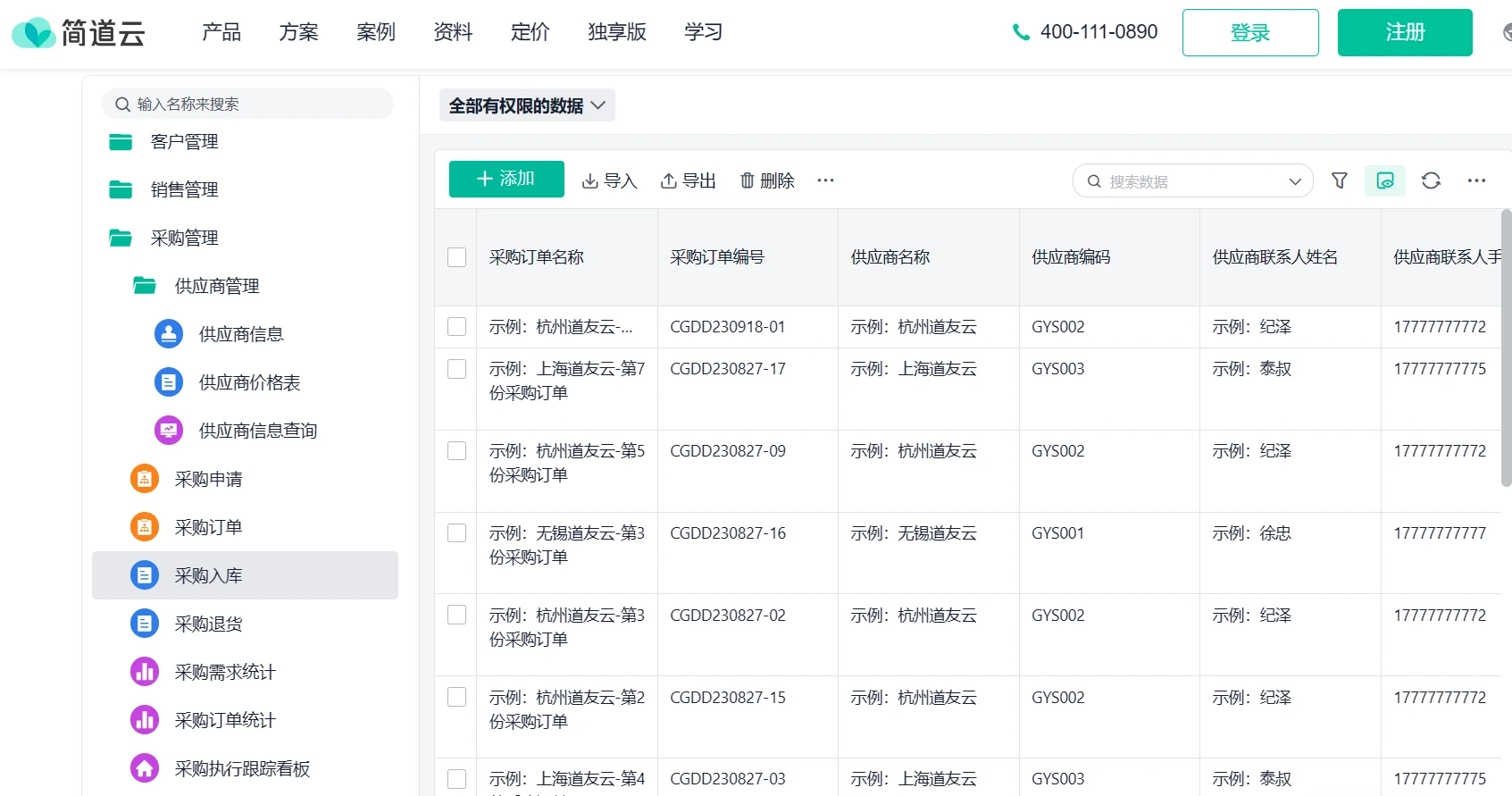
Task: Click the green 注册 button
Action: point(1405,33)
